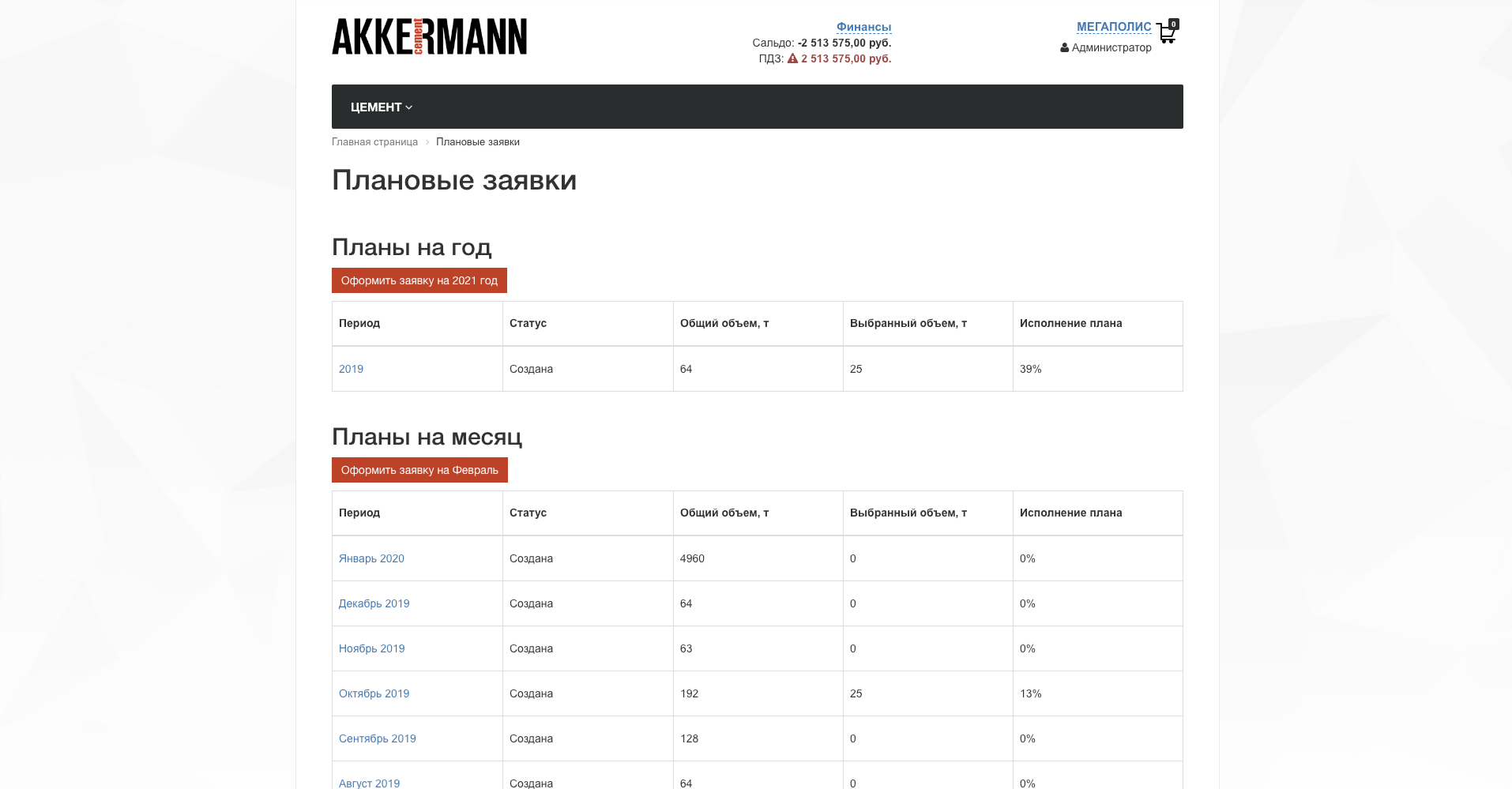The width and height of the screenshot is (1512, 789).
Task: Click the overdue debt amount in red
Action: [x=846, y=58]
